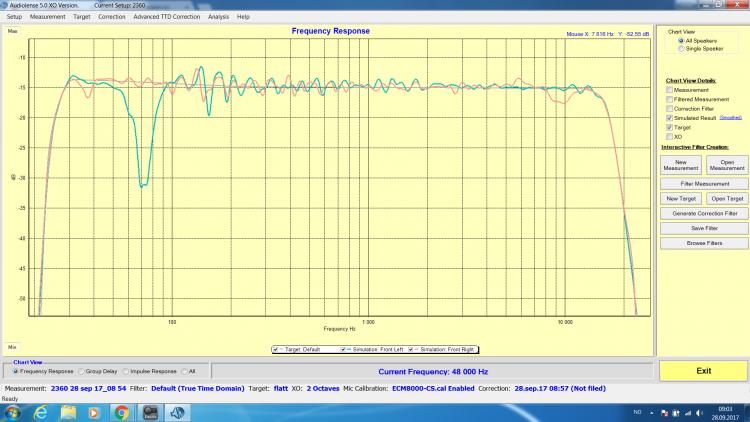Click the yellow Exit button
This screenshot has width=750, height=422.
pyautogui.click(x=704, y=370)
